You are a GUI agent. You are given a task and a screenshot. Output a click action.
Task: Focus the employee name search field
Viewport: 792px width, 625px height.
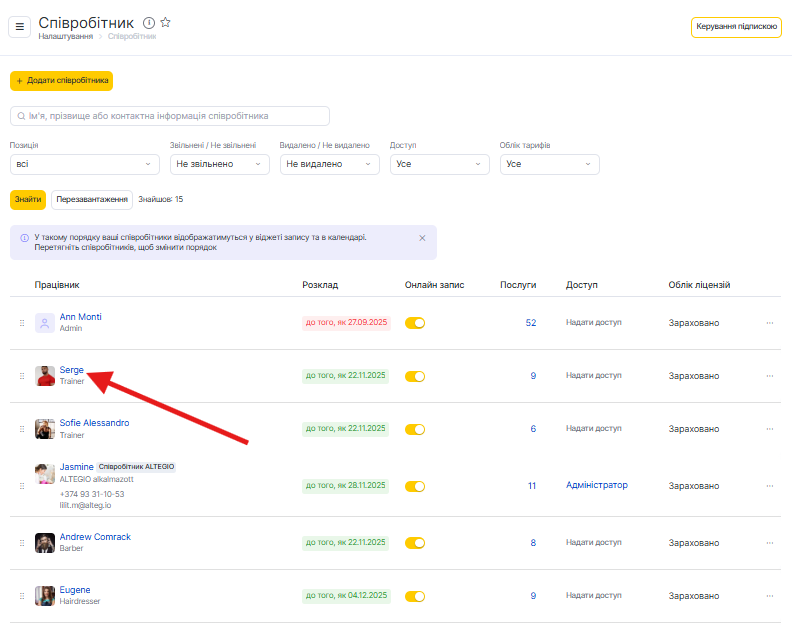(170, 116)
